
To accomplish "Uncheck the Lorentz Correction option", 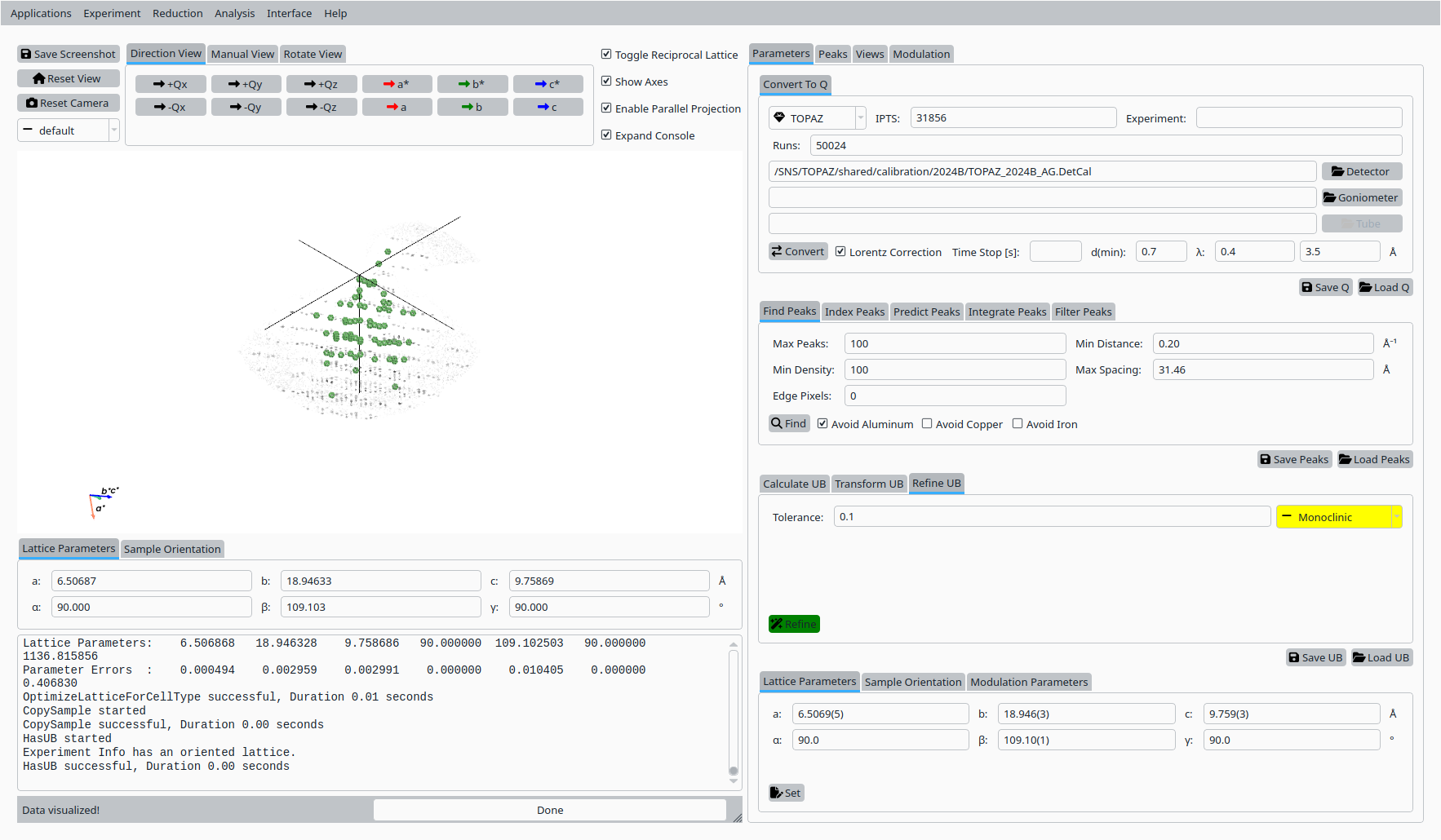I will pos(840,252).
